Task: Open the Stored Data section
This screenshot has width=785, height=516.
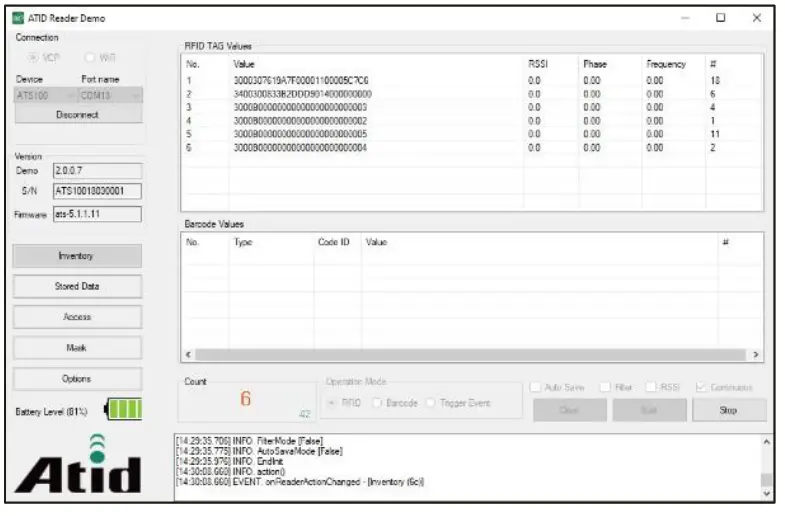Action: (x=77, y=287)
